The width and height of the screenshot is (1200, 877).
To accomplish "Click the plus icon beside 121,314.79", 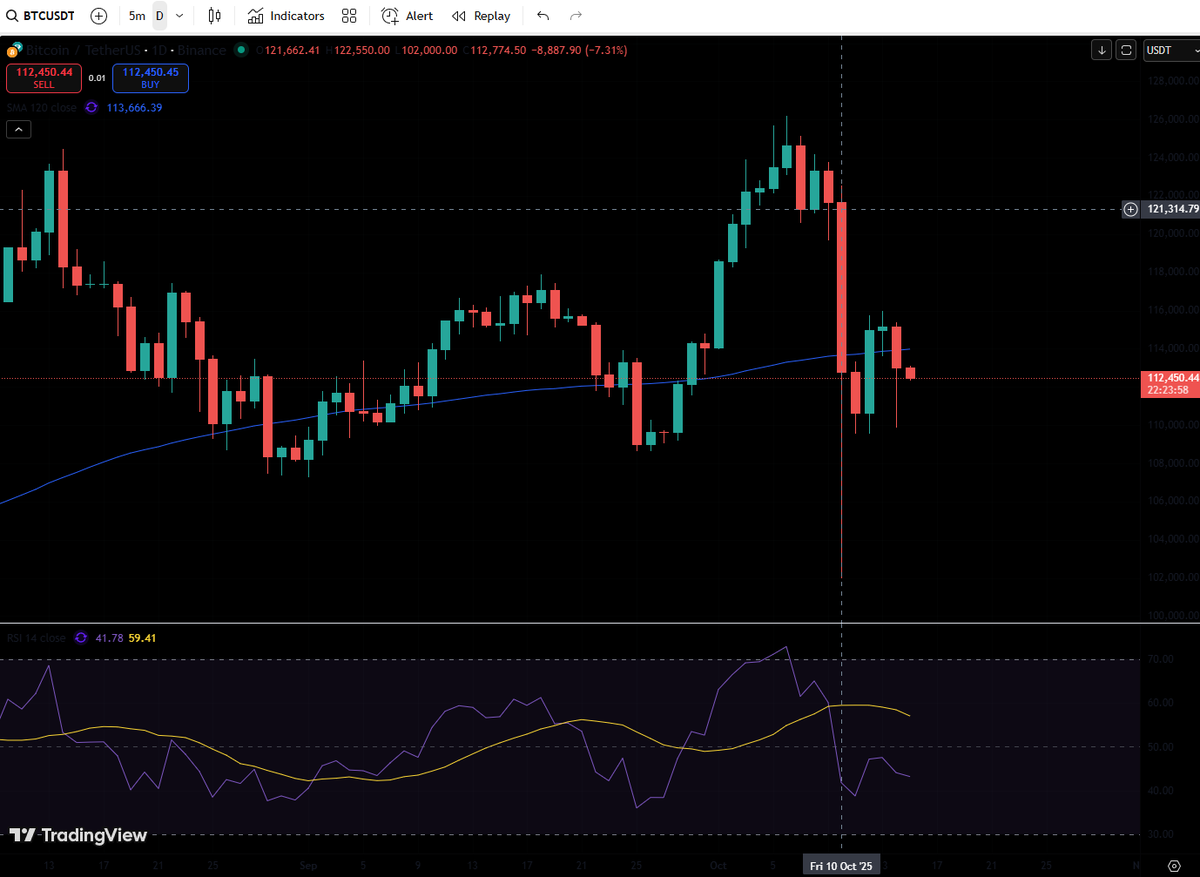I will click(x=1130, y=209).
